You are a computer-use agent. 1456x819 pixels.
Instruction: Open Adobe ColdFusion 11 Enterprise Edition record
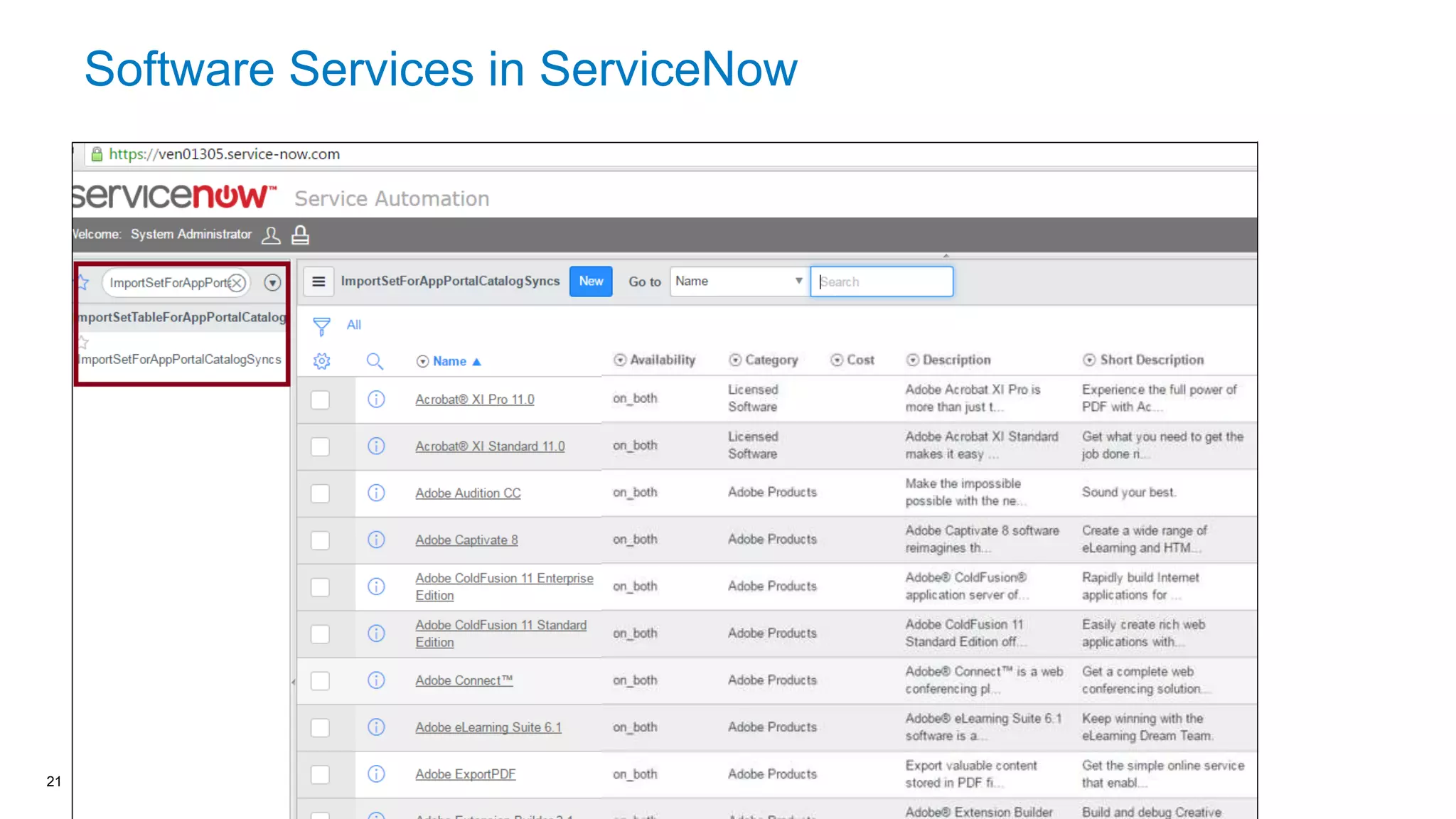click(x=504, y=587)
